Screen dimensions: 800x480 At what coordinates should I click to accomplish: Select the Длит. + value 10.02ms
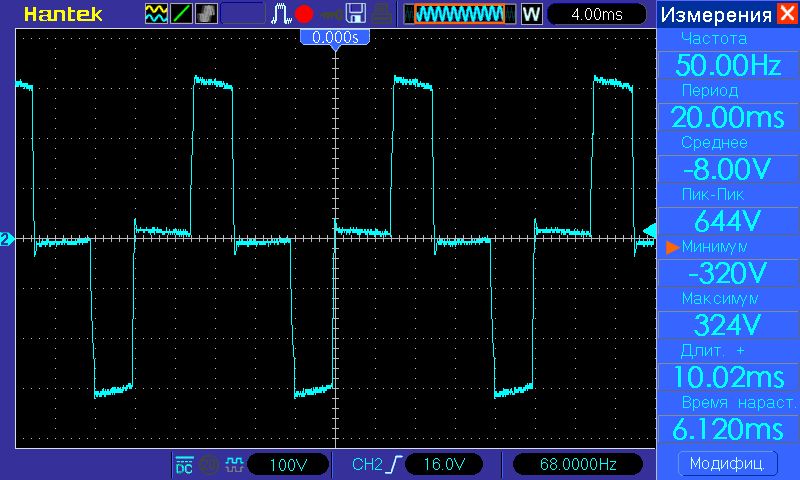(728, 377)
